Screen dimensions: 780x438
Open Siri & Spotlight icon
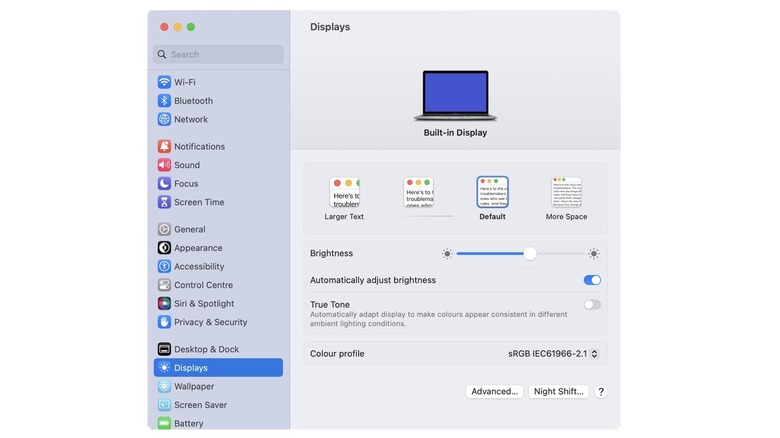(164, 303)
